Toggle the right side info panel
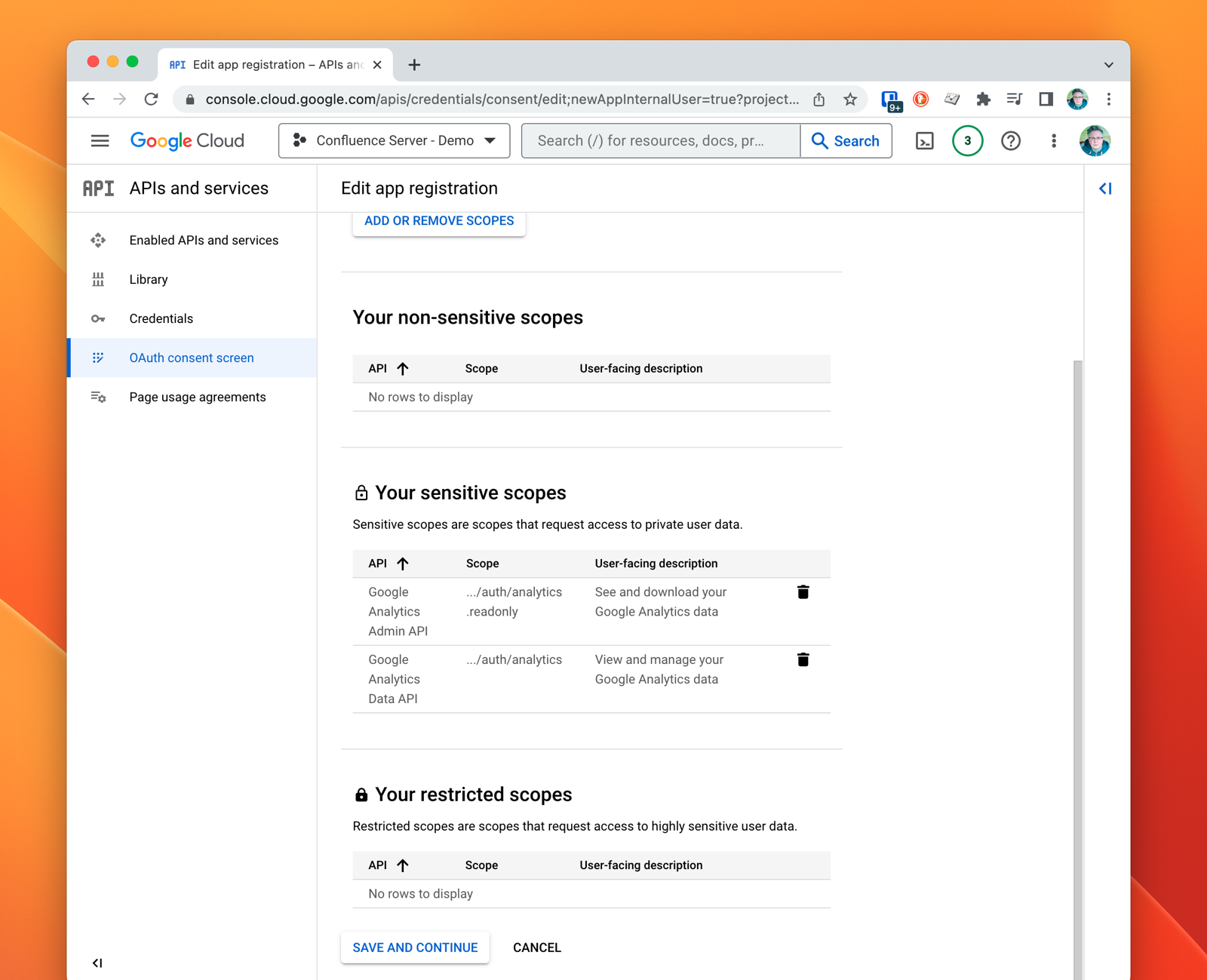The height and width of the screenshot is (980, 1207). coord(1105,189)
